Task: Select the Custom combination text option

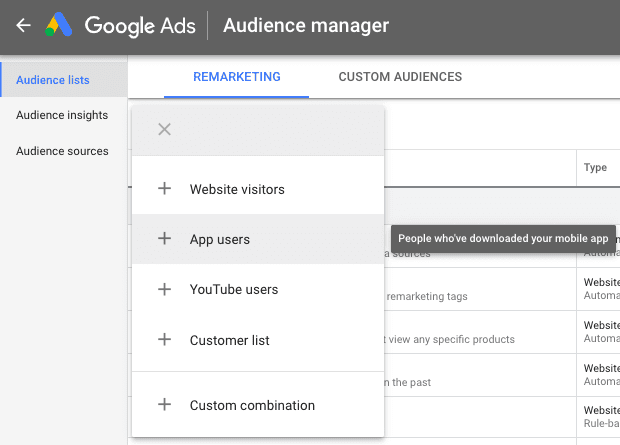Action: tap(252, 405)
